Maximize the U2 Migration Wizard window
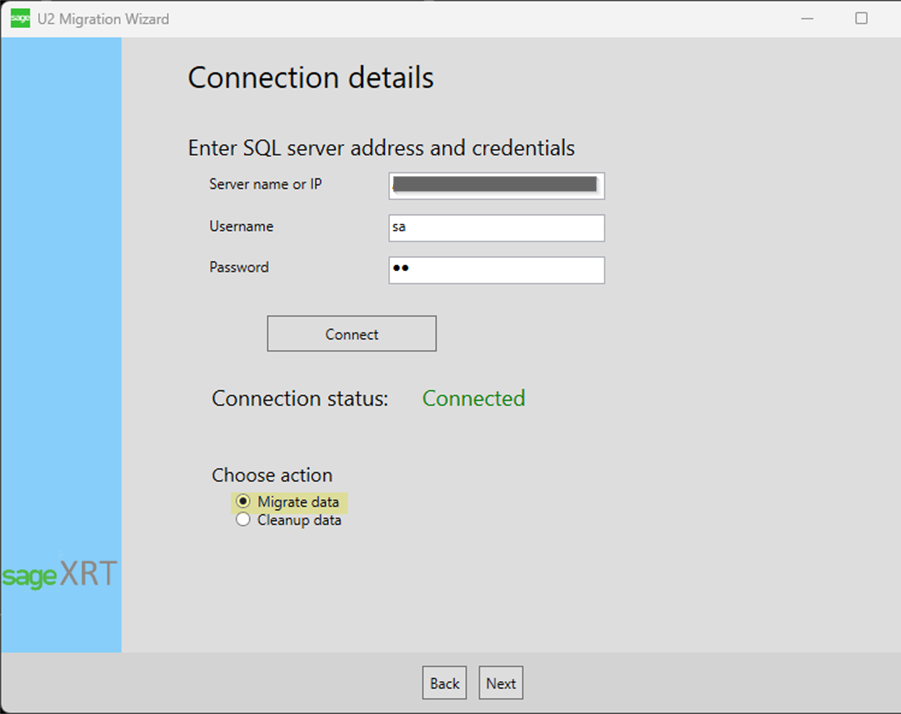The width and height of the screenshot is (901, 714). pos(861,18)
